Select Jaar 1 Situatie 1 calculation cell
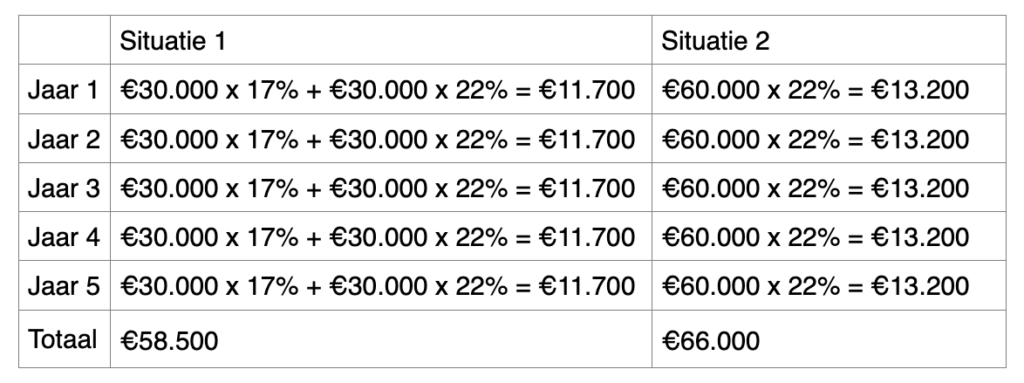 pyautogui.click(x=381, y=89)
